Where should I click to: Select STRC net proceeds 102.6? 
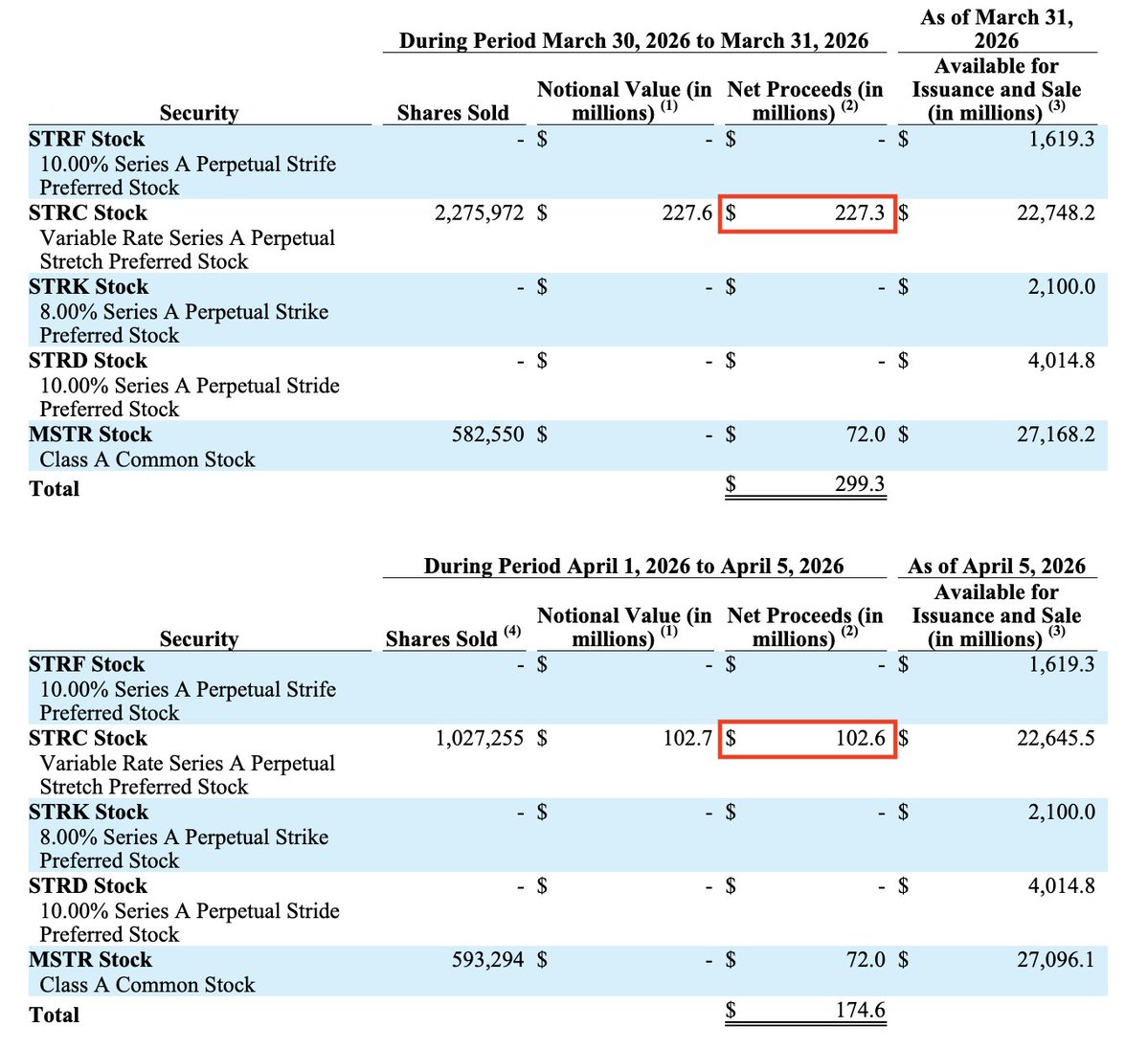(860, 738)
